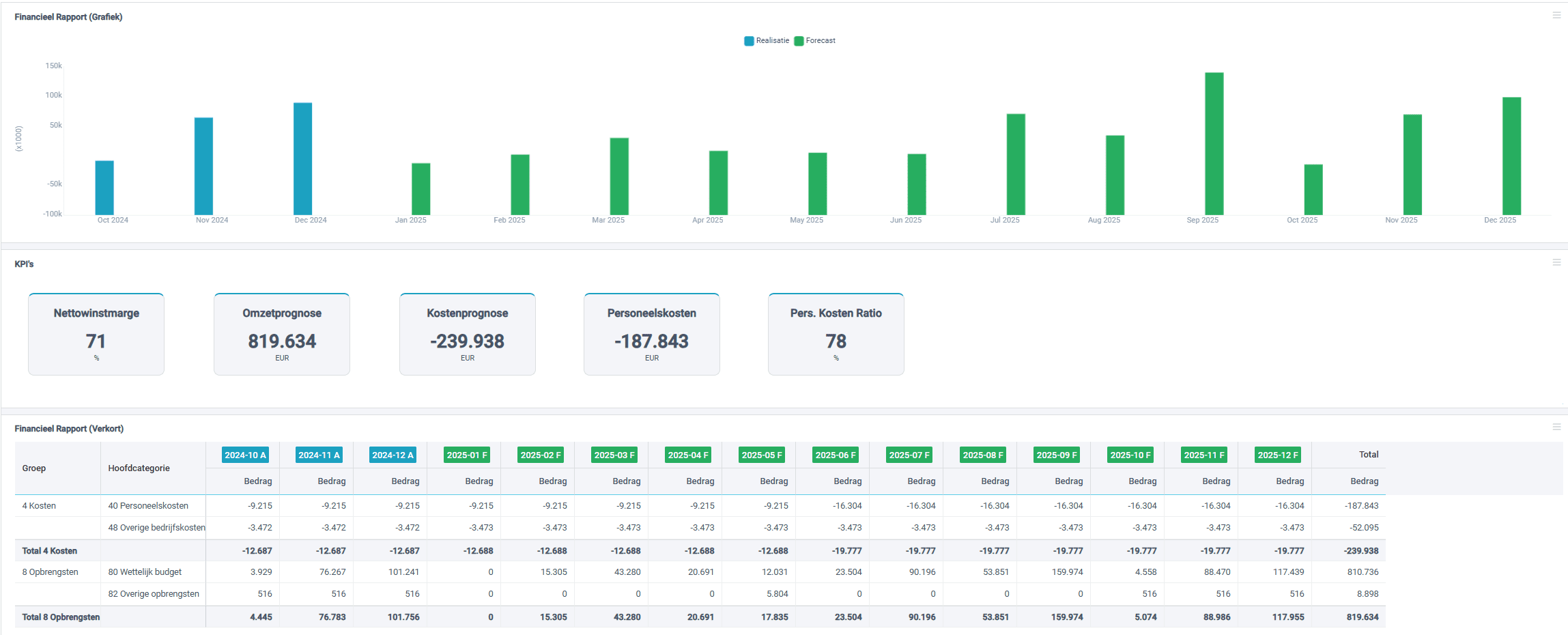This screenshot has height=635, width=1568.
Task: Click the Sep 2025 forecast bar
Action: [x=1214, y=143]
